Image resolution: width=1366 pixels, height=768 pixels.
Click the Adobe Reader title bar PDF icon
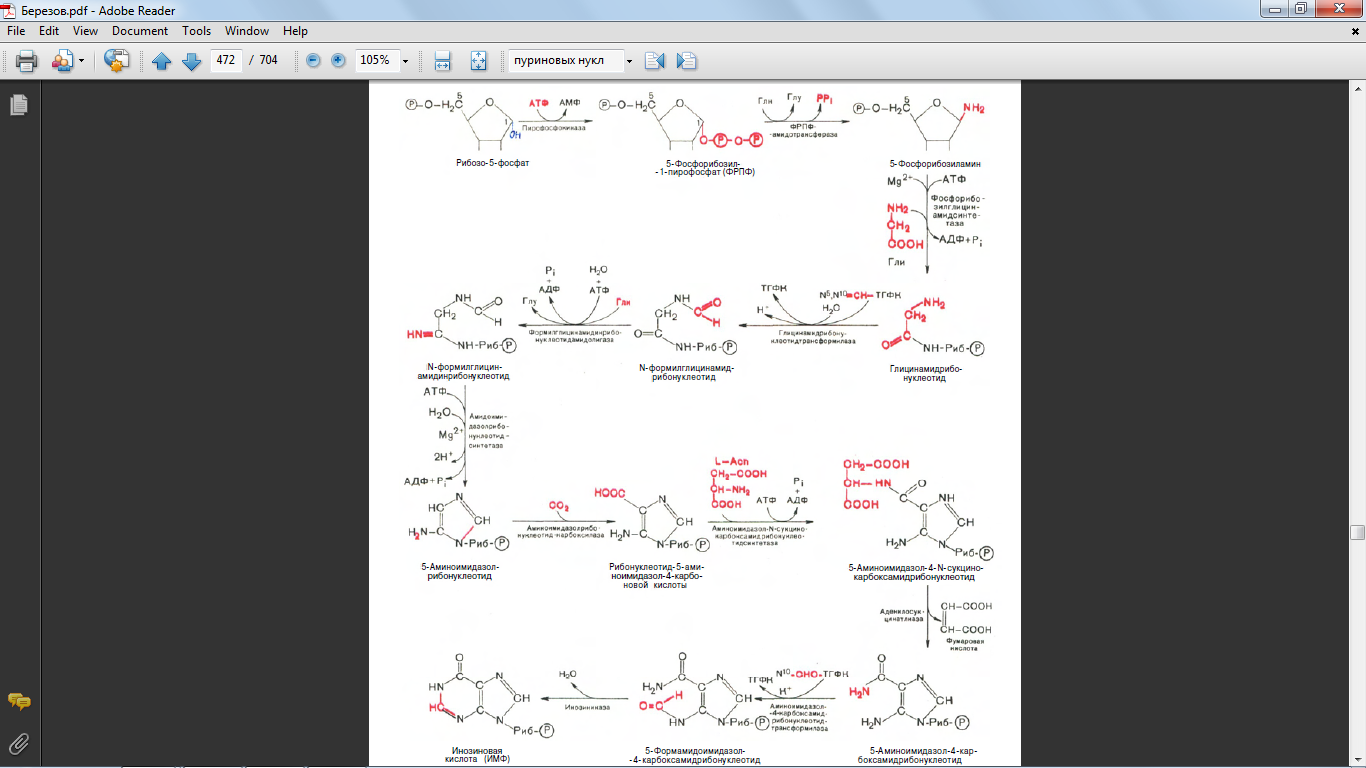tap(10, 10)
